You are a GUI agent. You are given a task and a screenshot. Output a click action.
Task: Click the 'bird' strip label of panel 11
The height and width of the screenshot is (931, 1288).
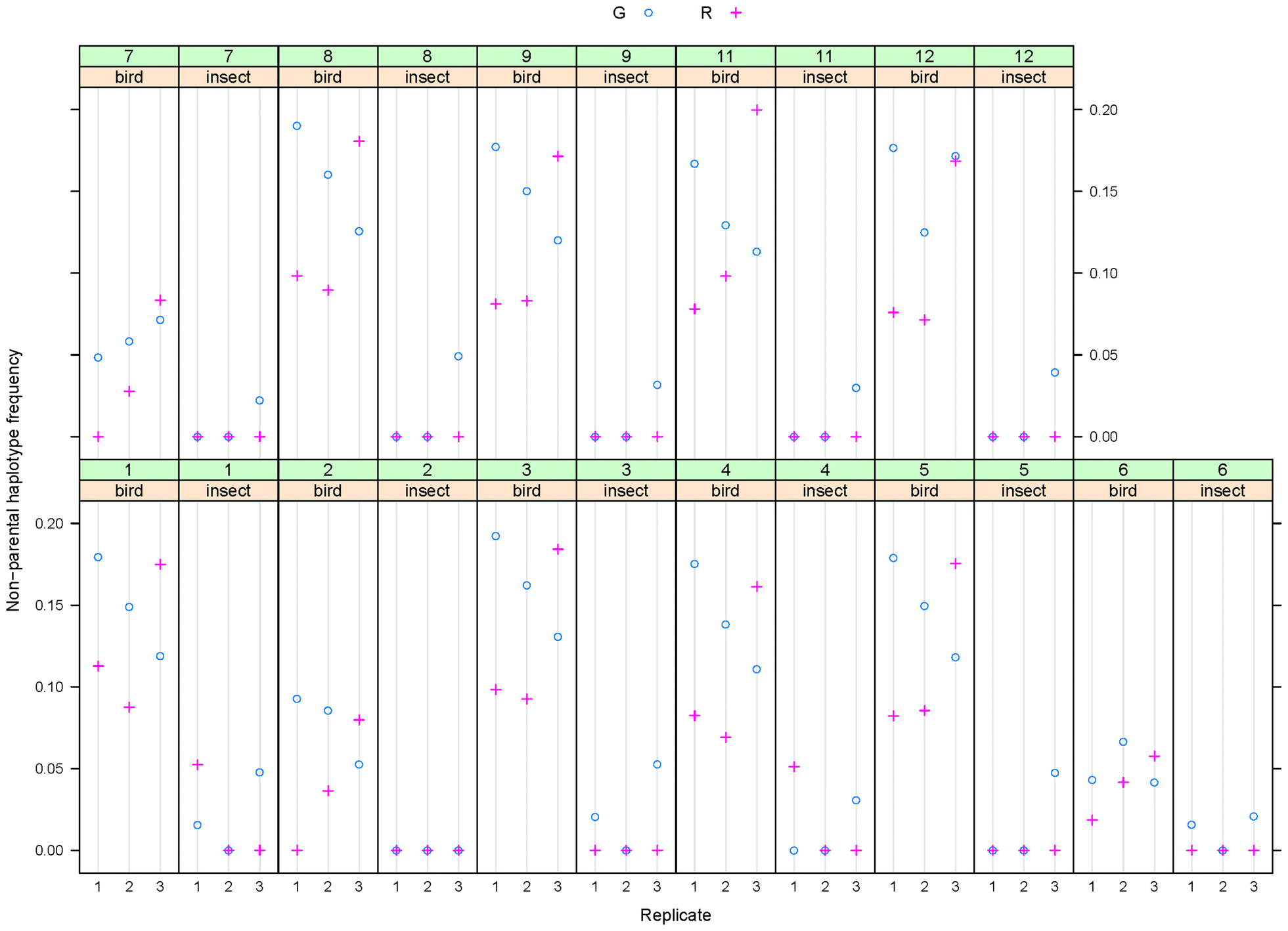(726, 77)
